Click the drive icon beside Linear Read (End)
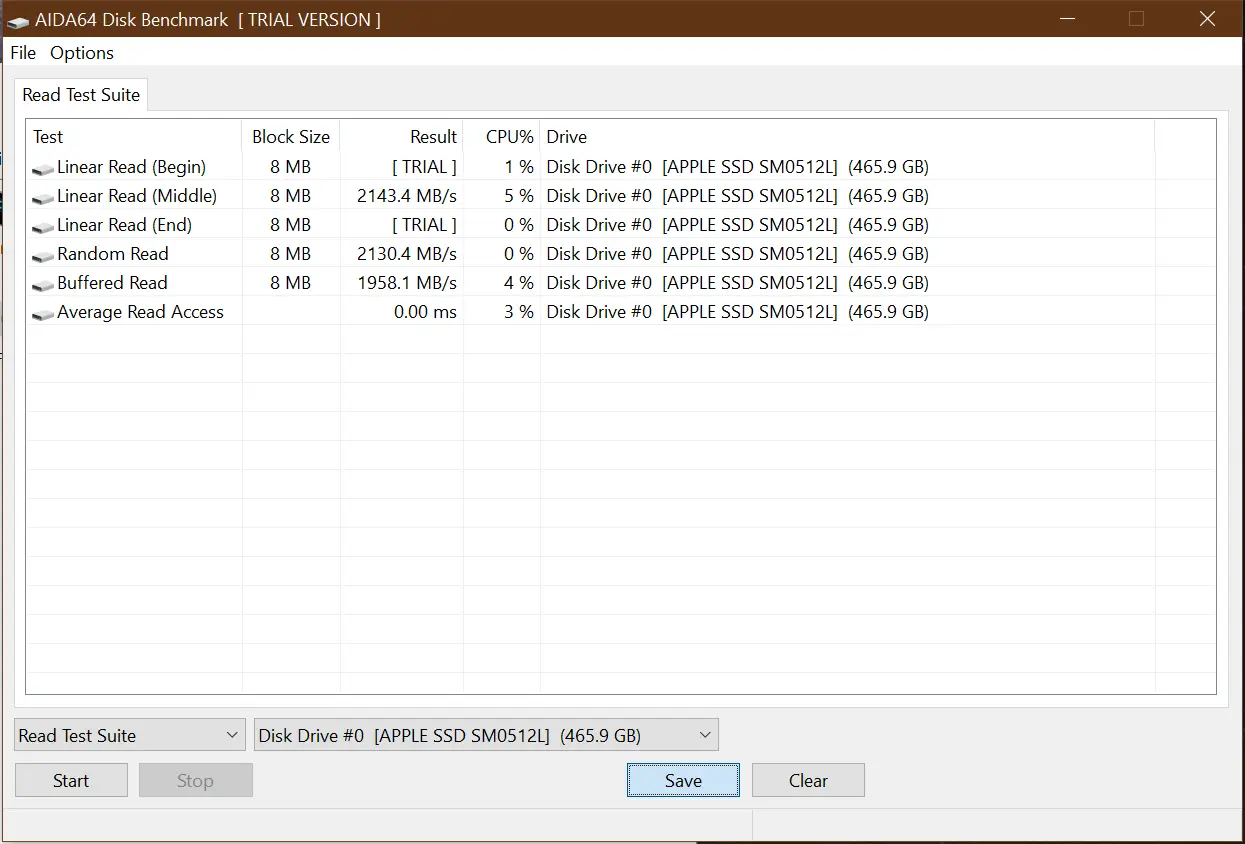The image size is (1245, 844). click(x=43, y=227)
